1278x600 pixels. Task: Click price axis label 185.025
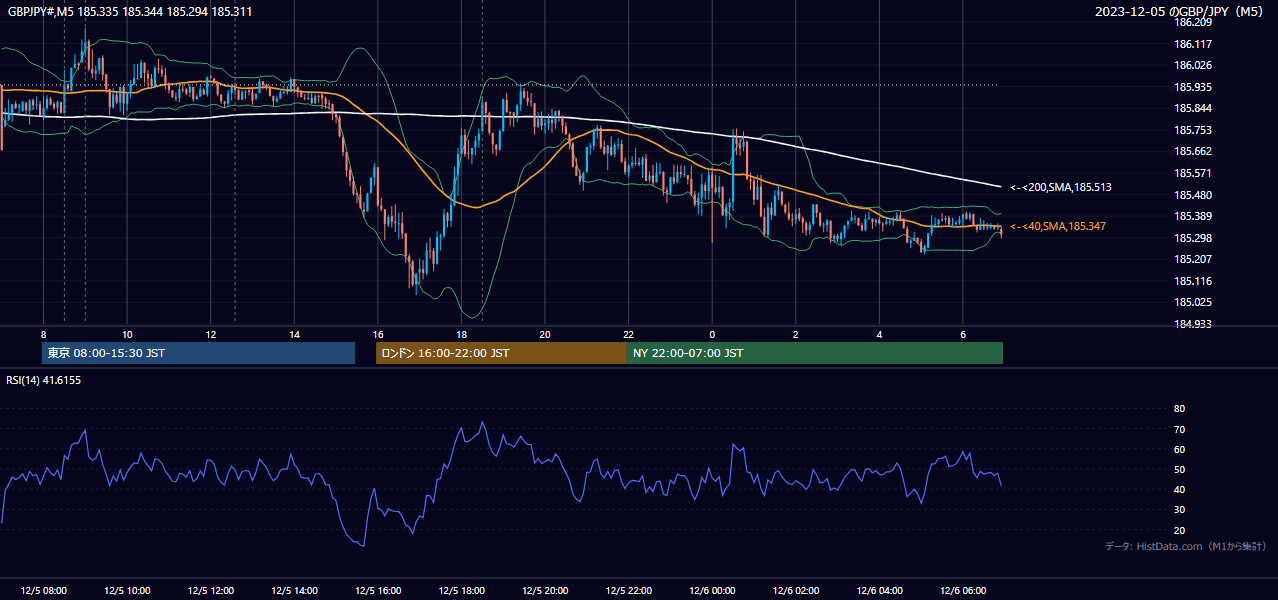(x=1193, y=302)
